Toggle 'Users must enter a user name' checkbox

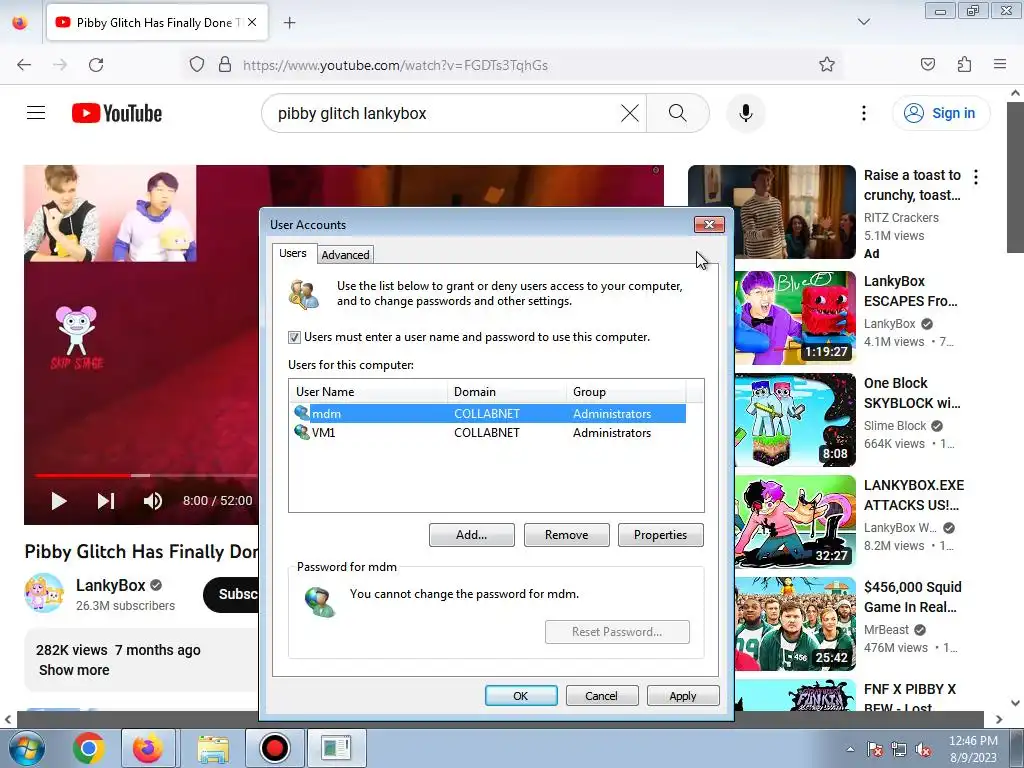pos(294,337)
